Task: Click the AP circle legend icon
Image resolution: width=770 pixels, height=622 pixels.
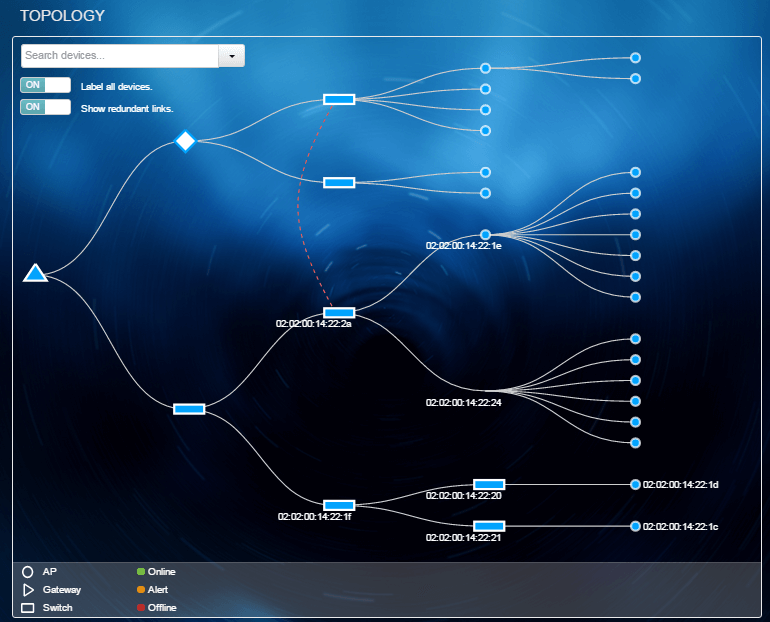Action: coord(28,572)
